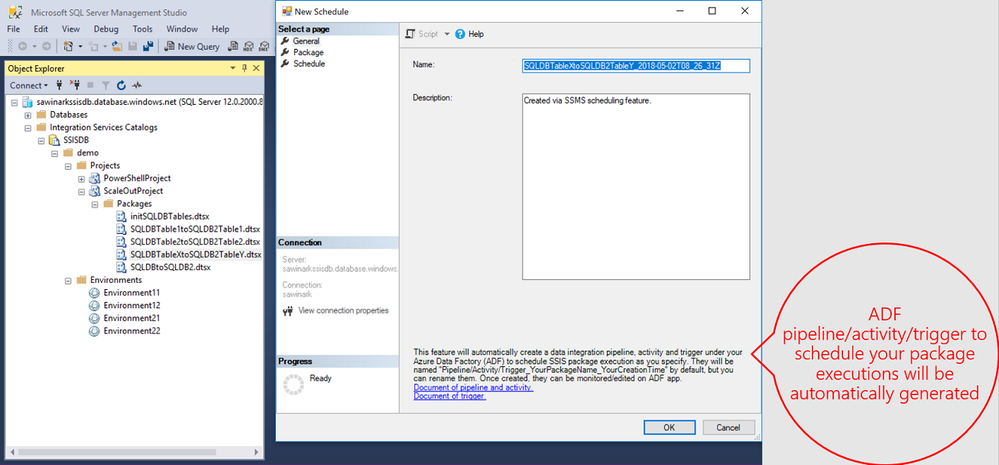Click the View connection properties icon
Screen dimensions: 999x465
click(287, 311)
